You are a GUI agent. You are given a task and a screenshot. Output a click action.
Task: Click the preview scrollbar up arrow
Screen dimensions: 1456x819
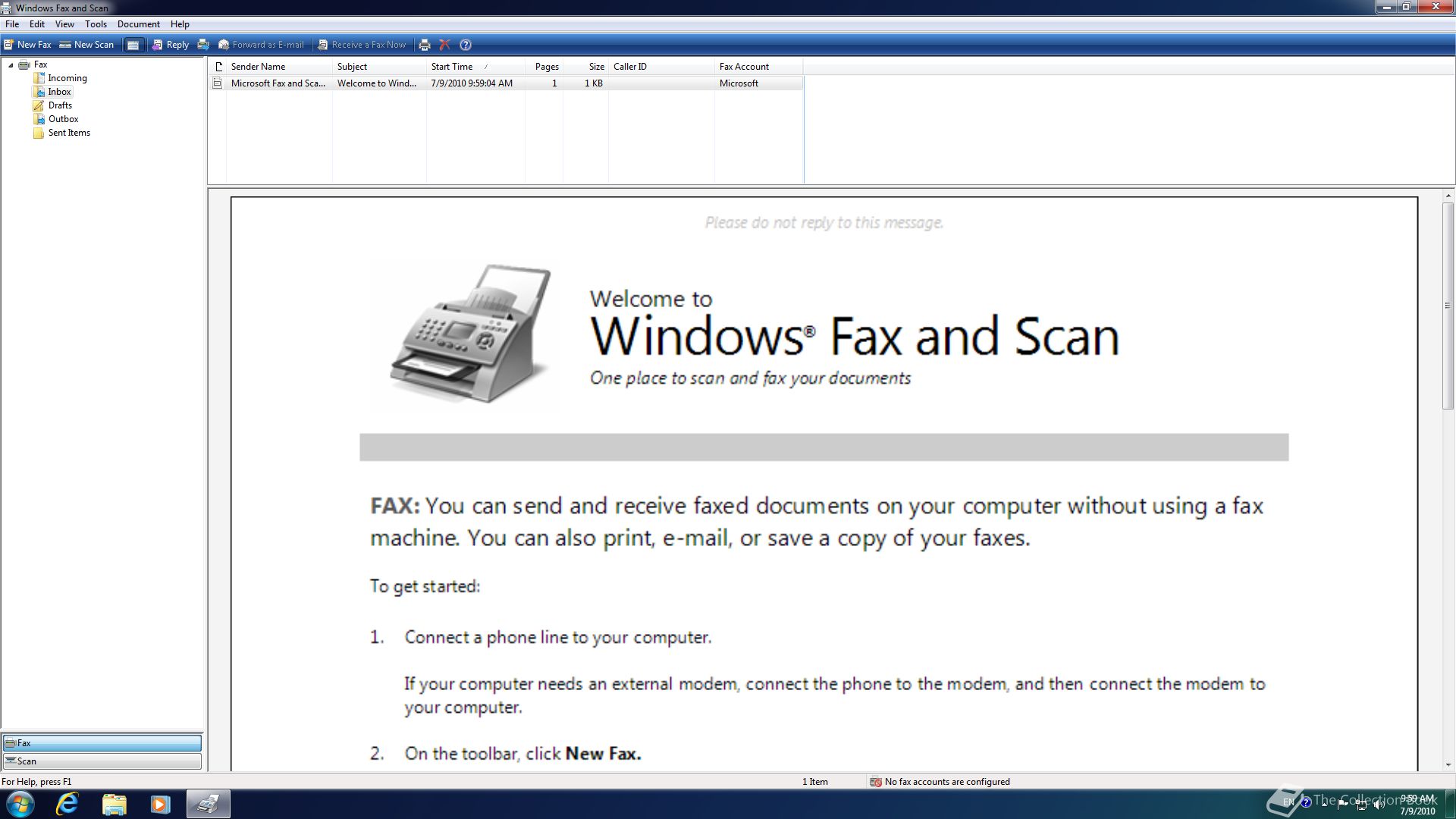tap(1448, 196)
